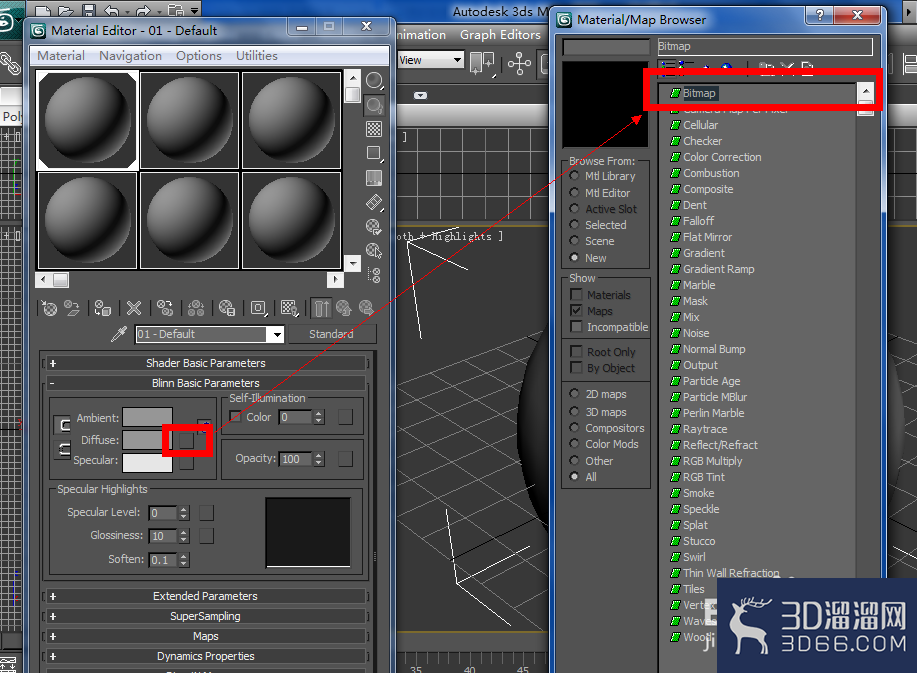Open the Utilities menu
Image resolution: width=917 pixels, height=673 pixels.
(257, 56)
